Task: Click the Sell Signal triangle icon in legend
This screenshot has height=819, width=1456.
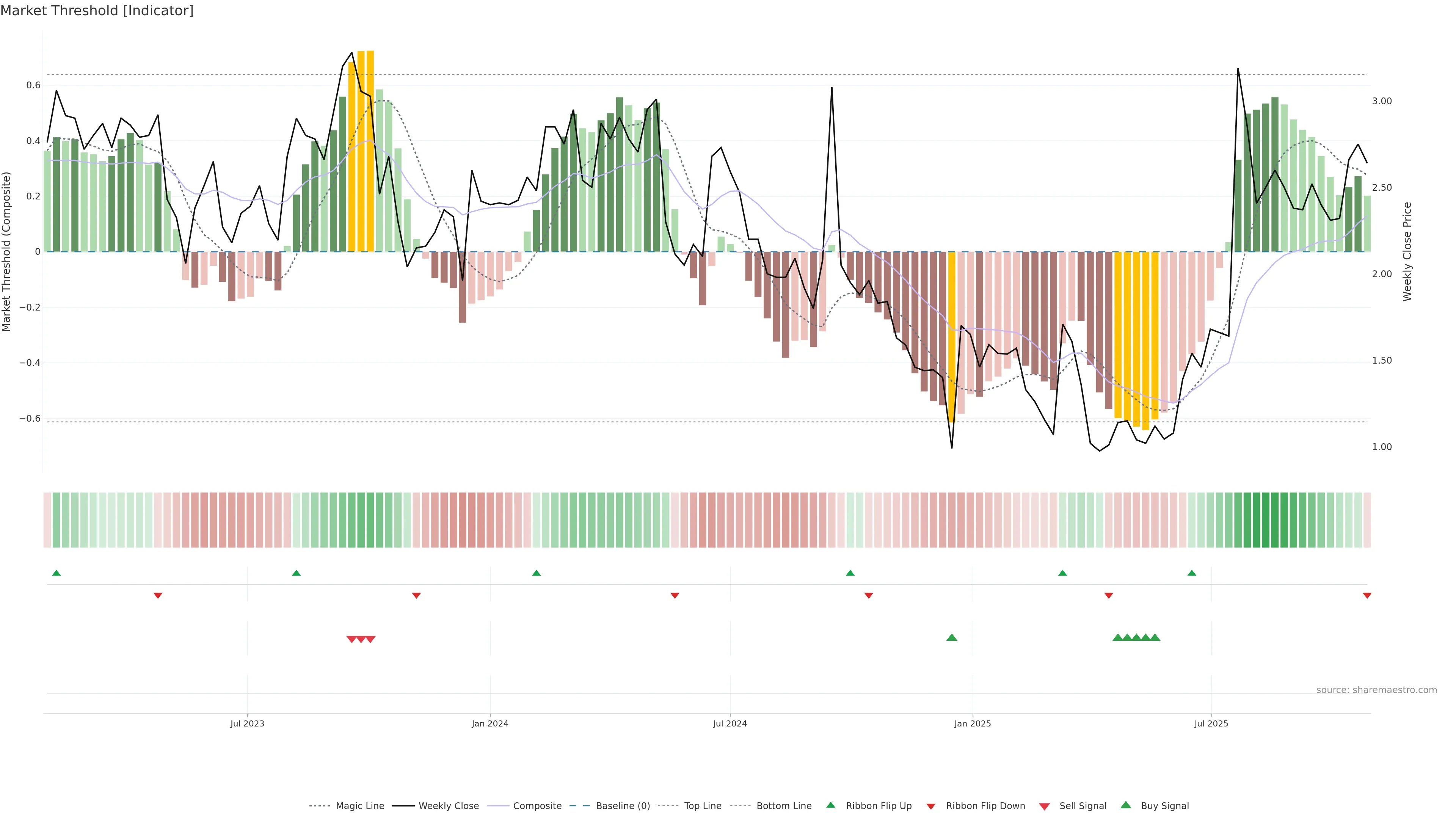Action: pyautogui.click(x=1044, y=806)
